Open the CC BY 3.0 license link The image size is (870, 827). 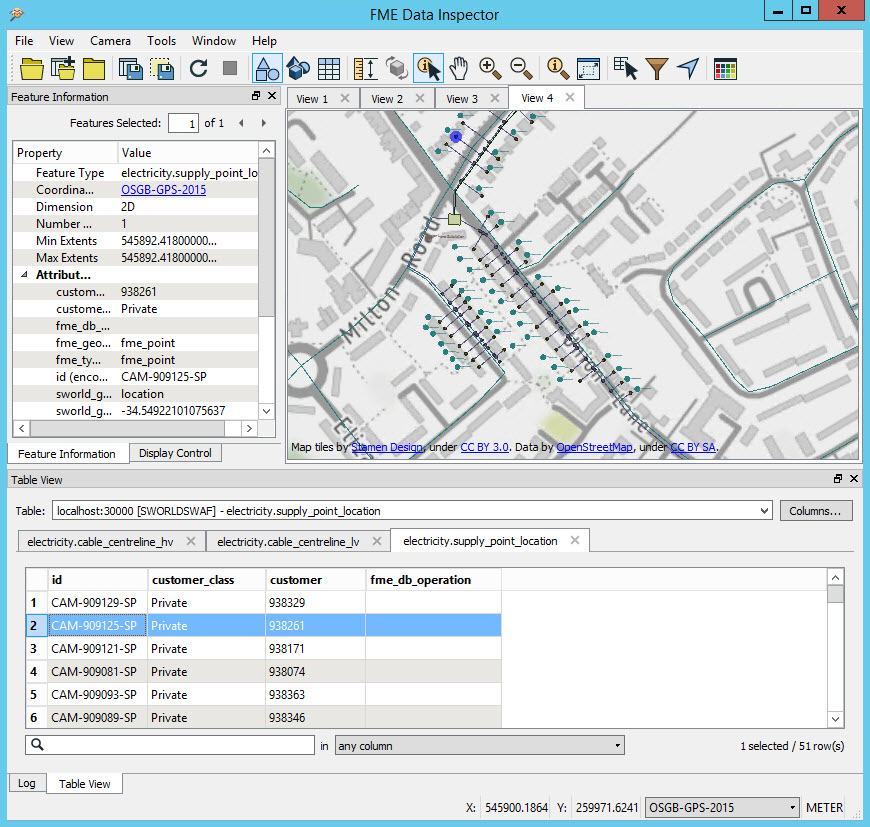[484, 447]
